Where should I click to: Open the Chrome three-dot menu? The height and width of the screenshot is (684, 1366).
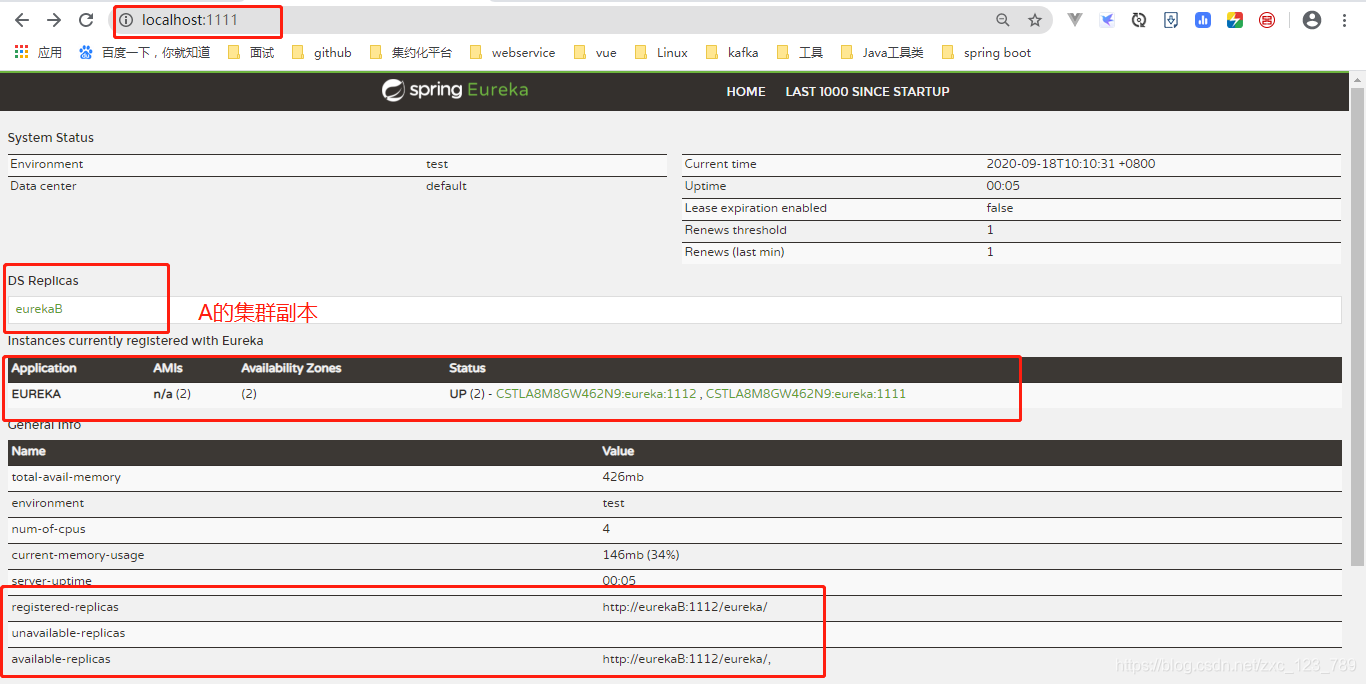[x=1344, y=20]
